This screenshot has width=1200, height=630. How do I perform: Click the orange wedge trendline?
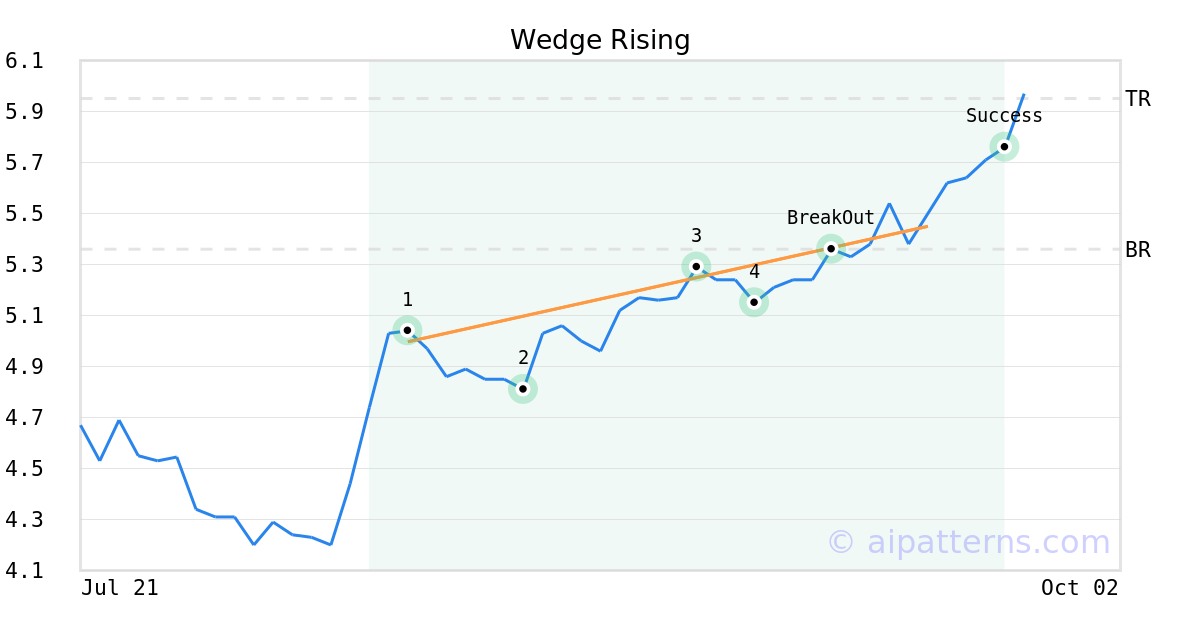(600, 295)
